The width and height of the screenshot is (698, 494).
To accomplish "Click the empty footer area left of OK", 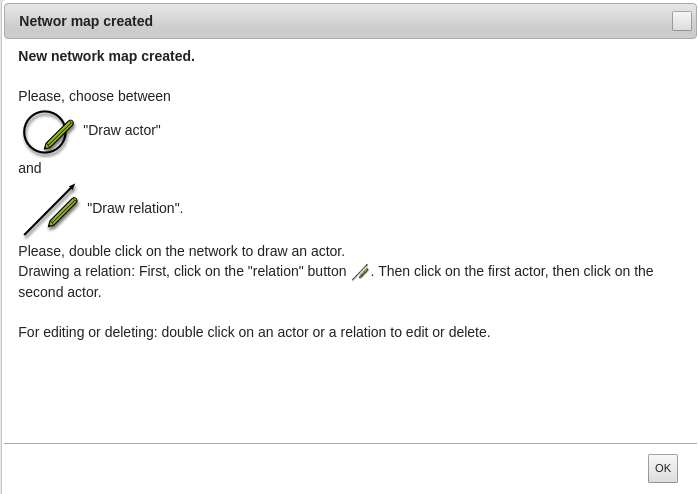I will pos(325,468).
